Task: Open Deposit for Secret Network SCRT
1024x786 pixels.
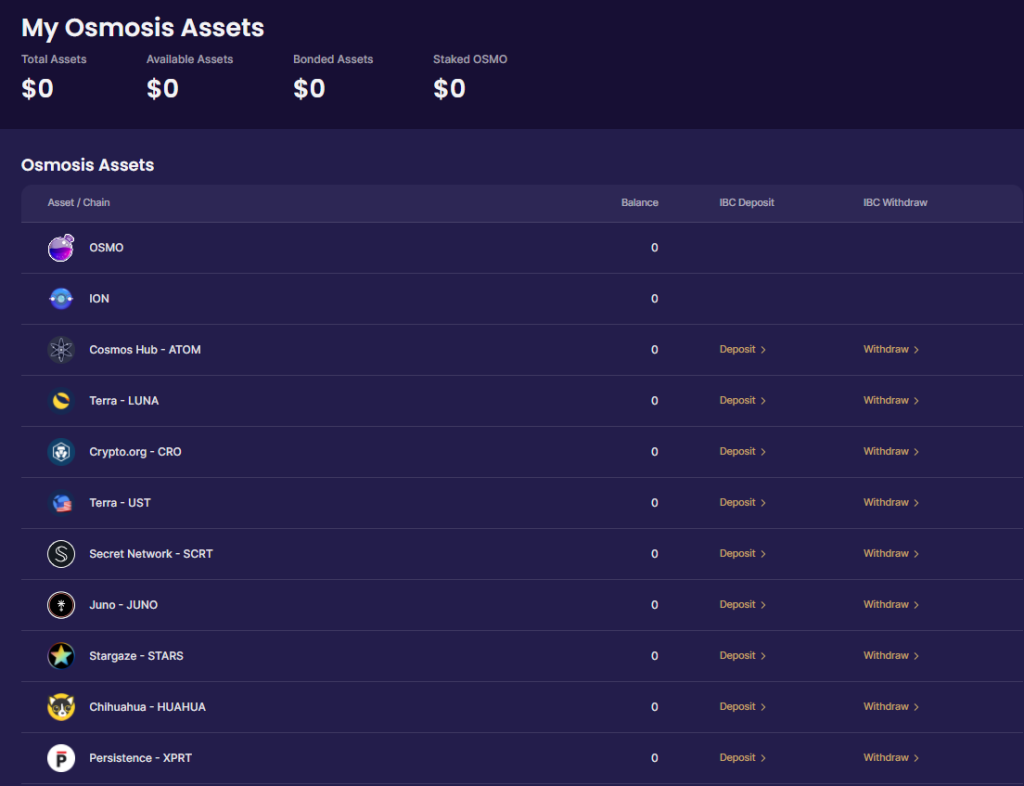Action: click(743, 554)
